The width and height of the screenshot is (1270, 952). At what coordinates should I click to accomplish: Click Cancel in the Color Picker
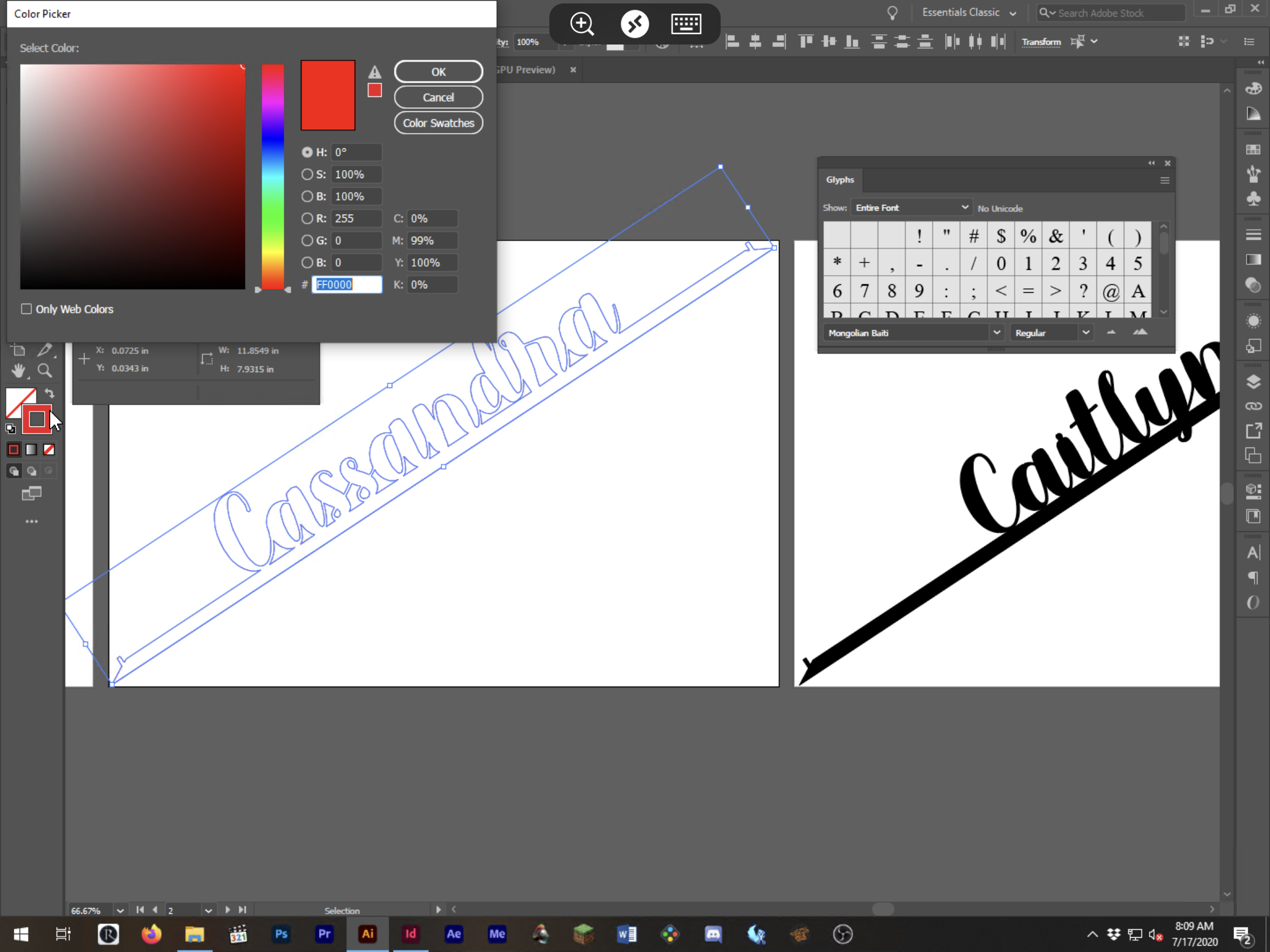[438, 98]
